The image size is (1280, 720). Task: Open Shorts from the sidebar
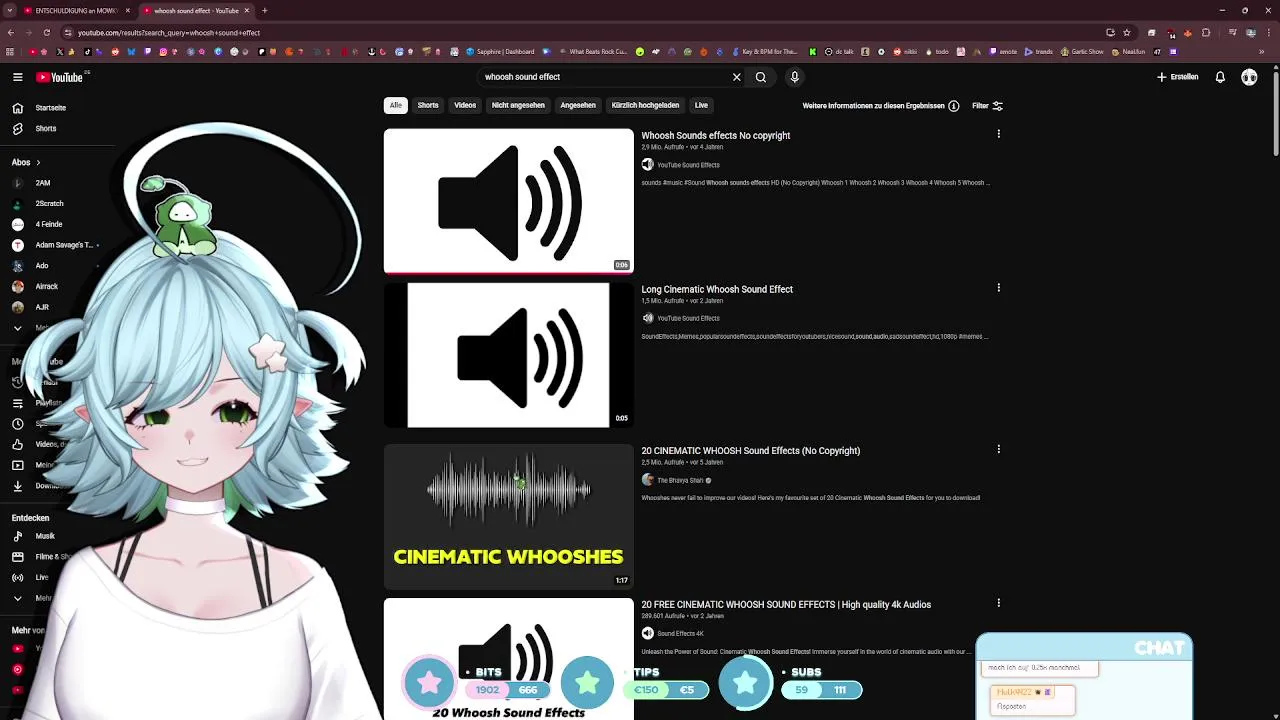36,129
